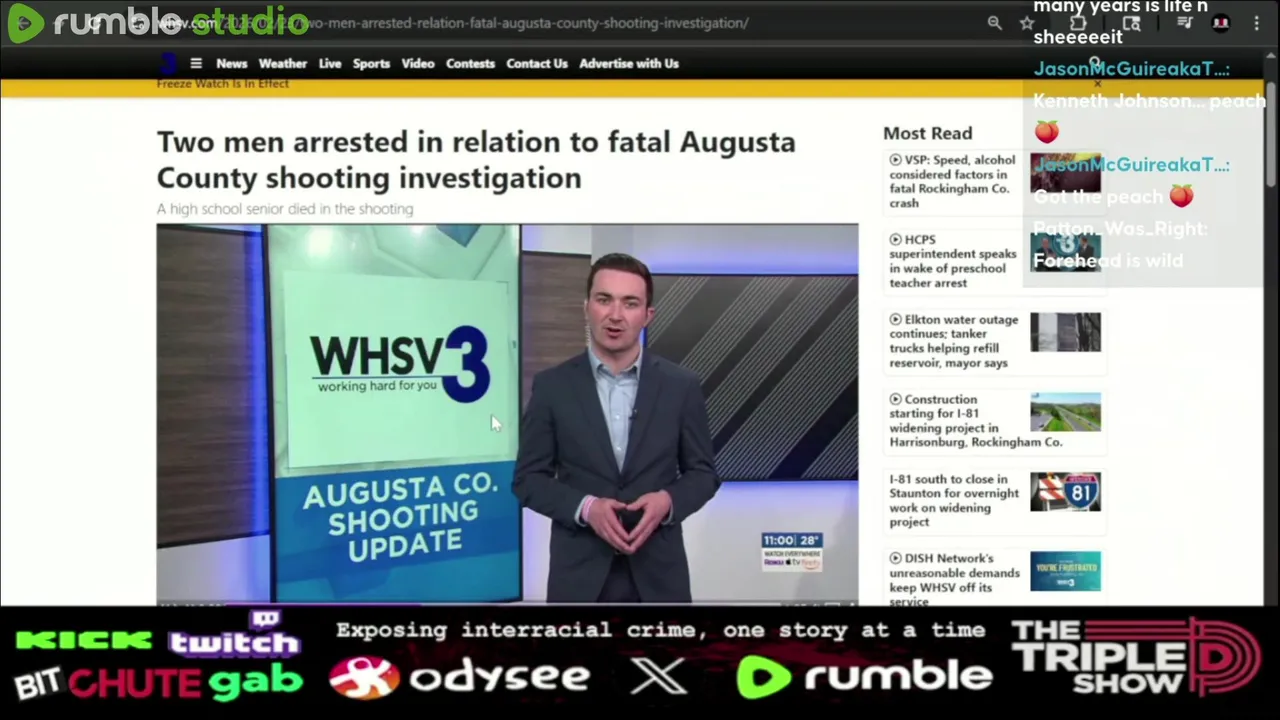Open the Video menu item
The height and width of the screenshot is (720, 1280).
(x=418, y=63)
